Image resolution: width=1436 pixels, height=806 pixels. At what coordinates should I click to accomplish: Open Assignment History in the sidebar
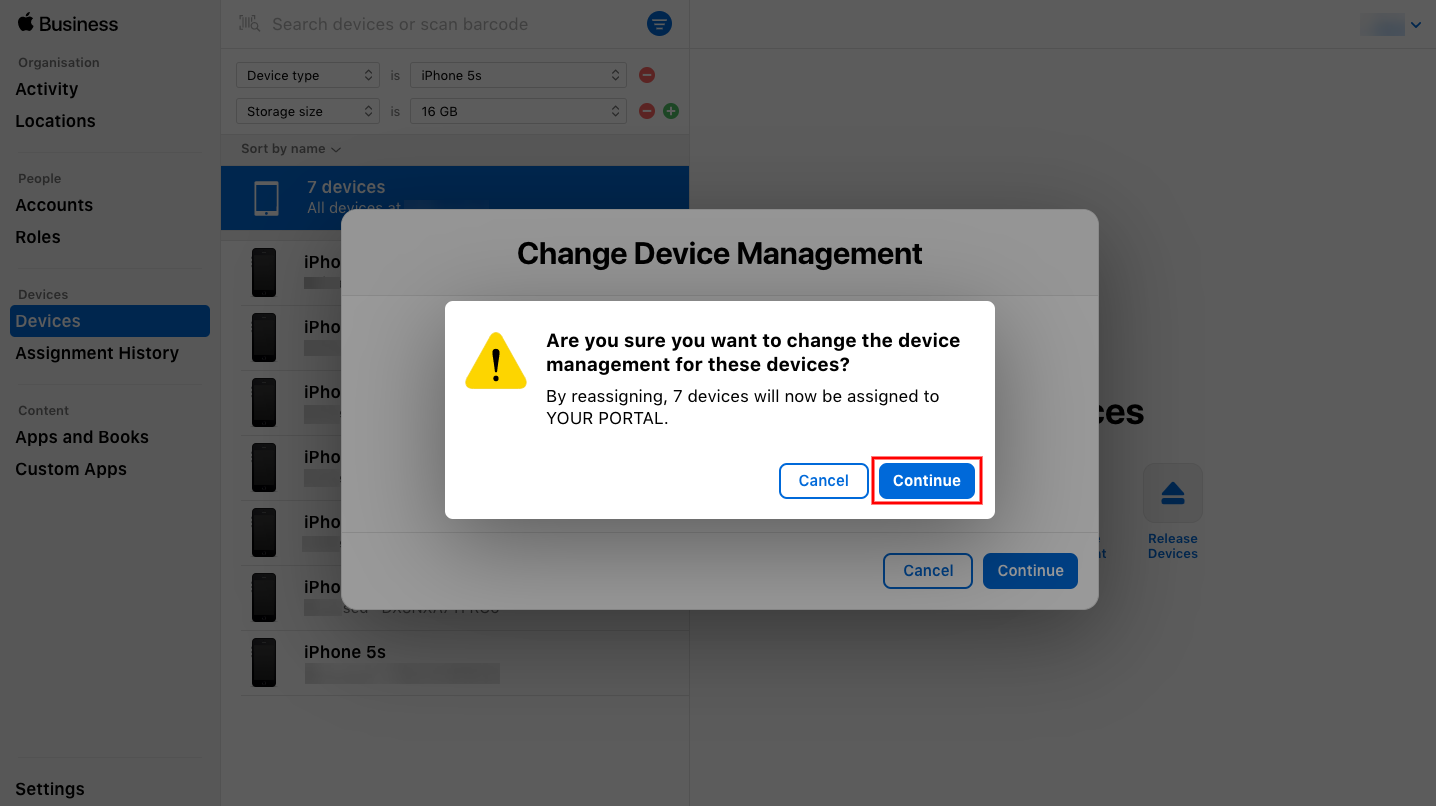pos(97,353)
